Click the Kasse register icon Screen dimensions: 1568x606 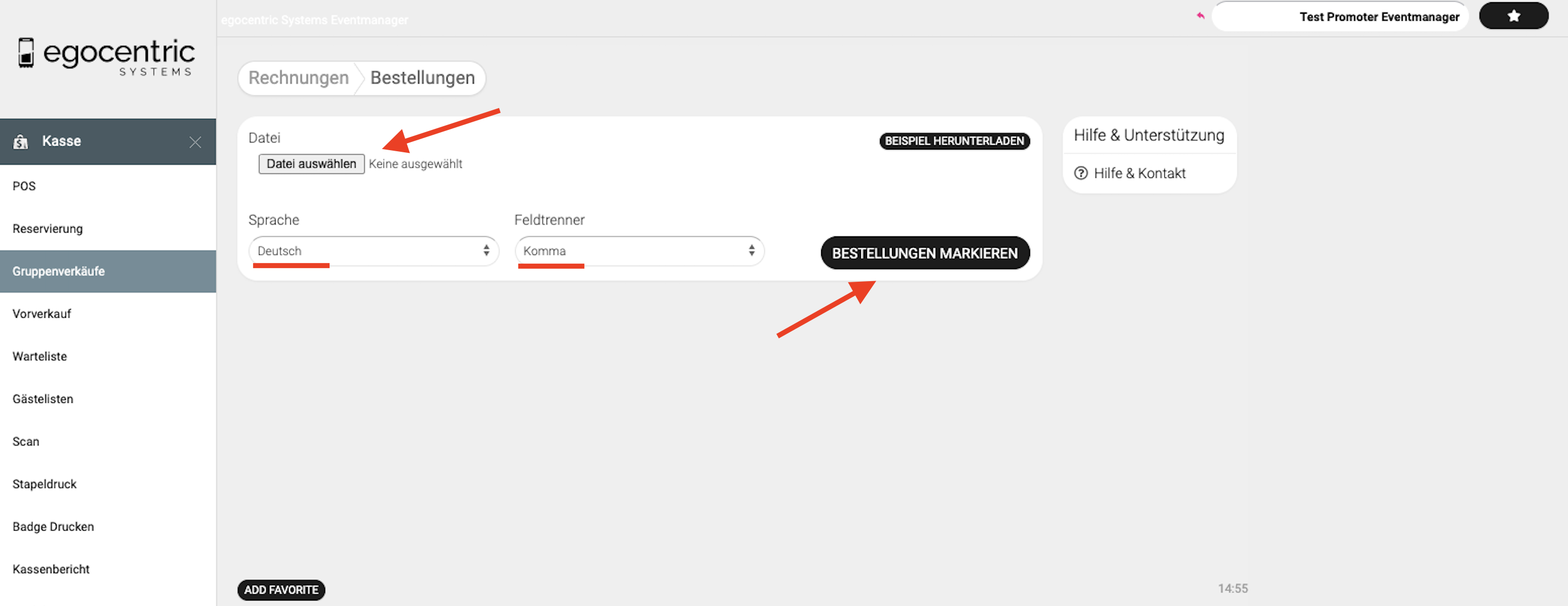coord(21,142)
